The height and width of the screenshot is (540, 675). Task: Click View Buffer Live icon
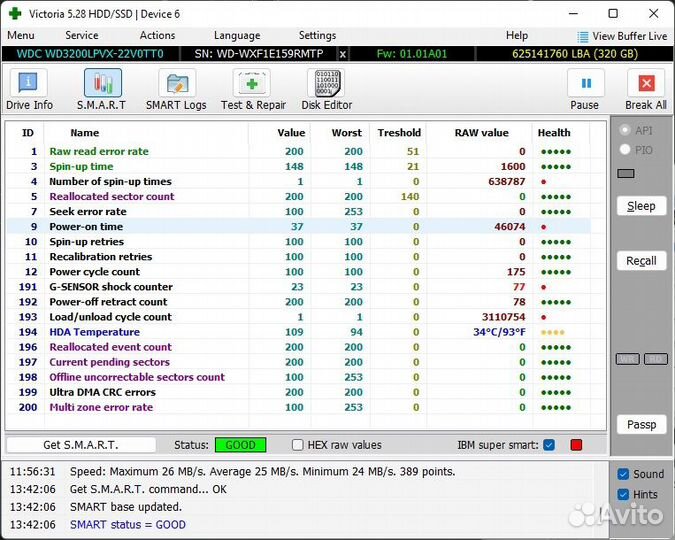point(583,36)
